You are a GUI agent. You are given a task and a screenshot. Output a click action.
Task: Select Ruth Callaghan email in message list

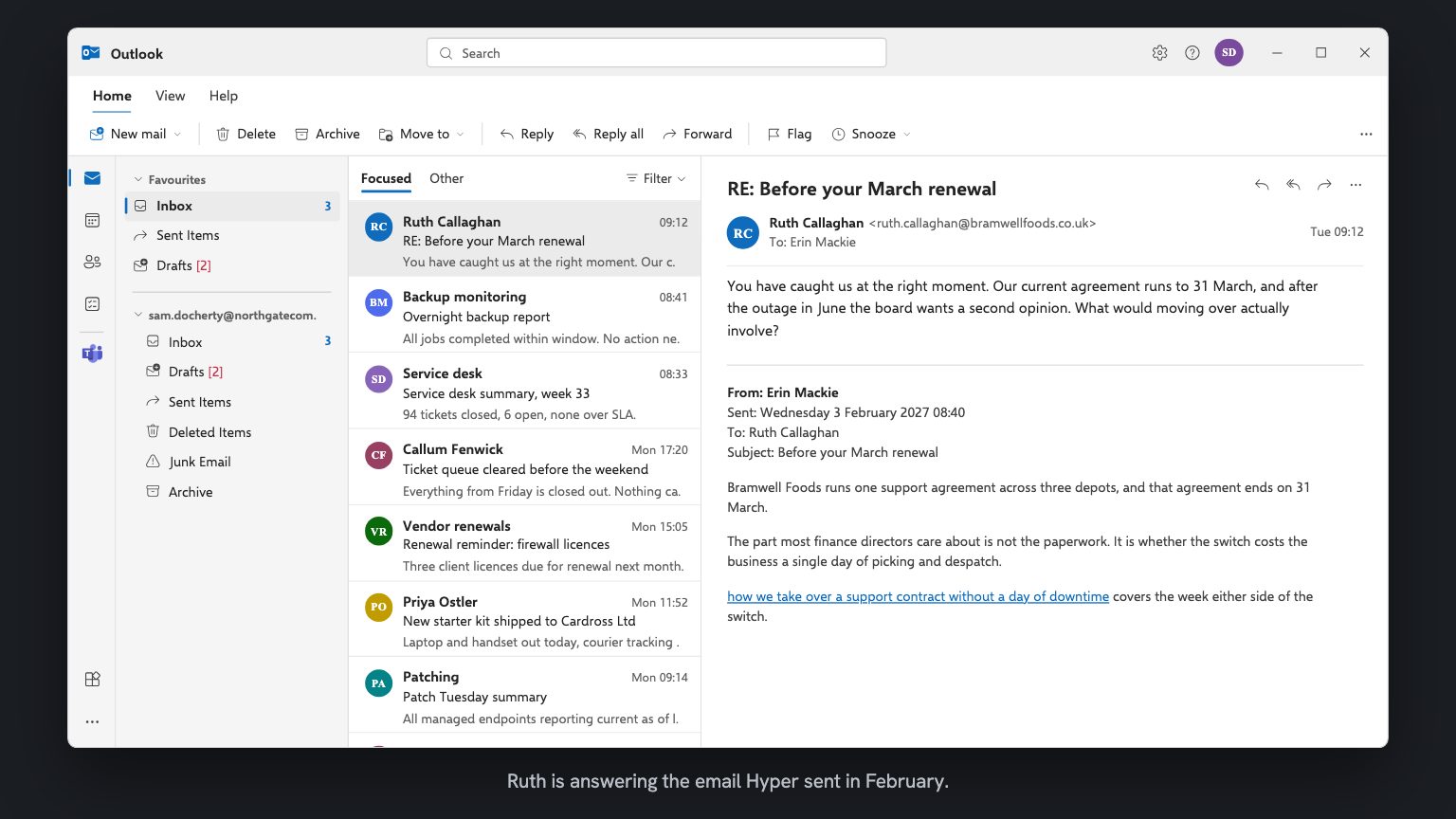click(x=524, y=239)
